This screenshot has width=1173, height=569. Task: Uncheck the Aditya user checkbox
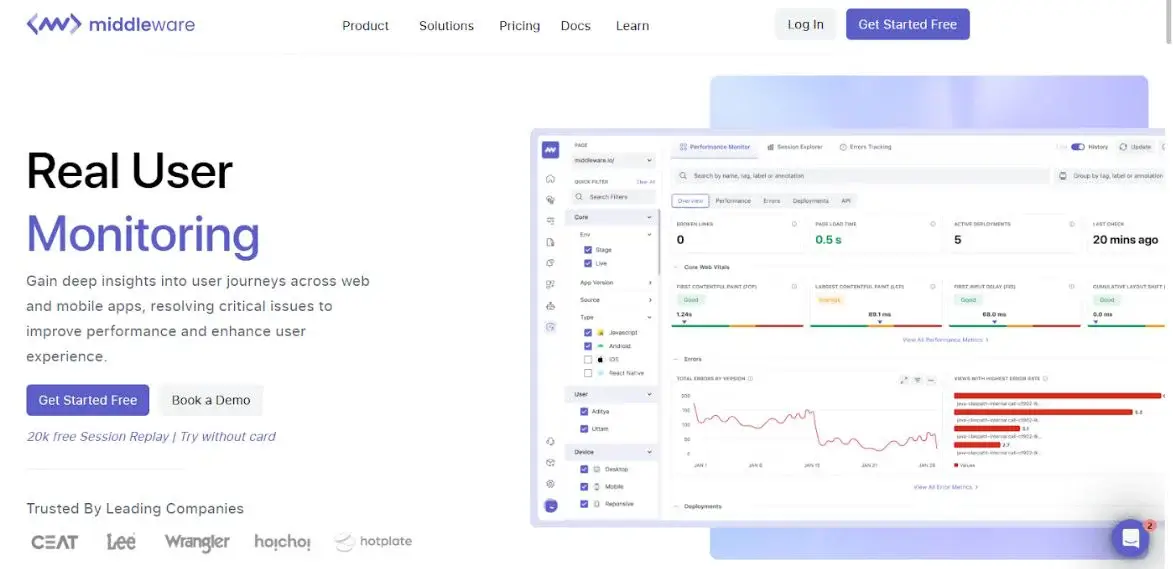[584, 411]
